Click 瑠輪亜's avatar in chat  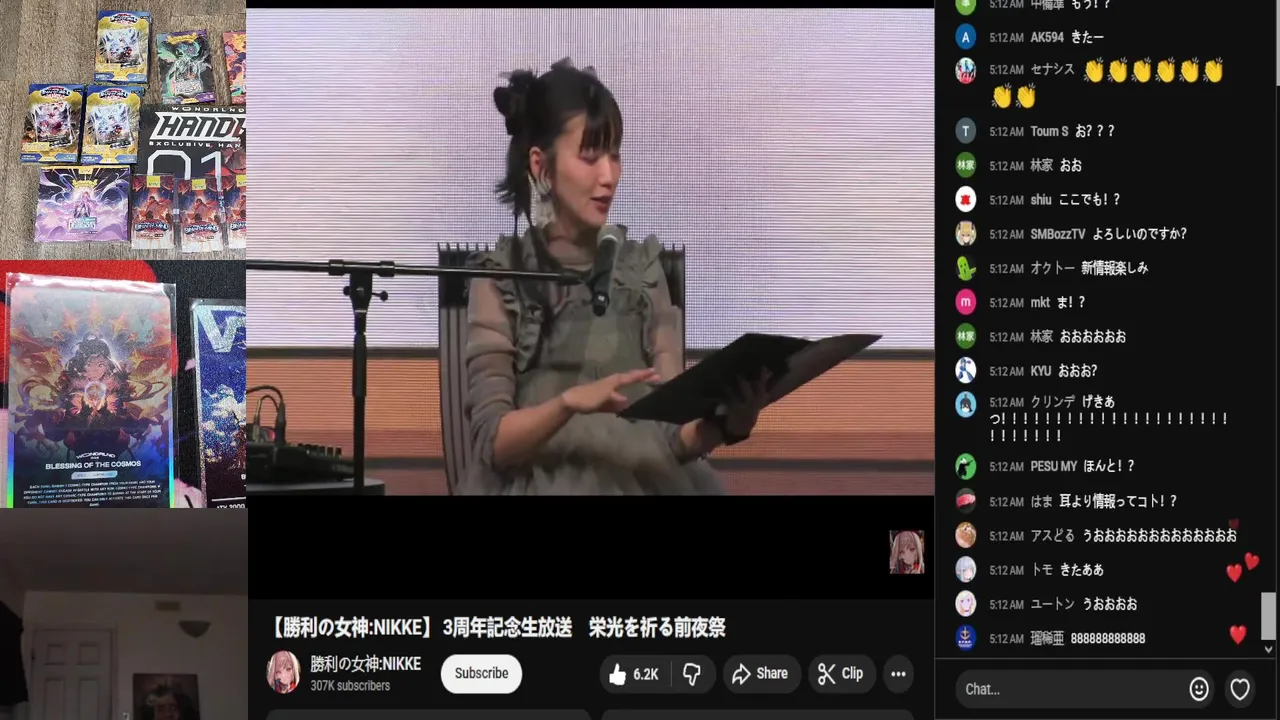tap(965, 638)
